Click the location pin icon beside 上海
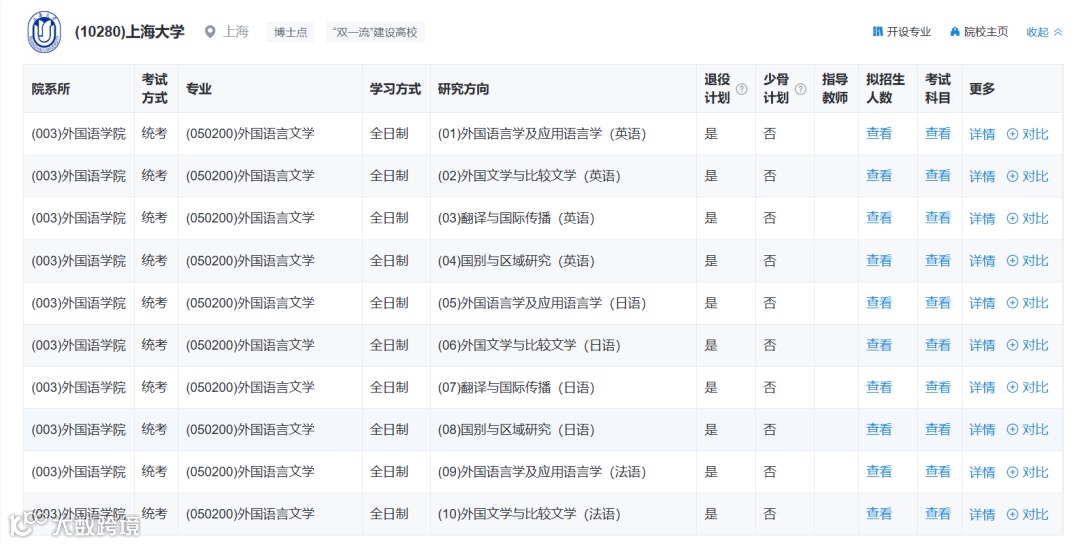Image resolution: width=1080 pixels, height=545 pixels. click(x=210, y=32)
